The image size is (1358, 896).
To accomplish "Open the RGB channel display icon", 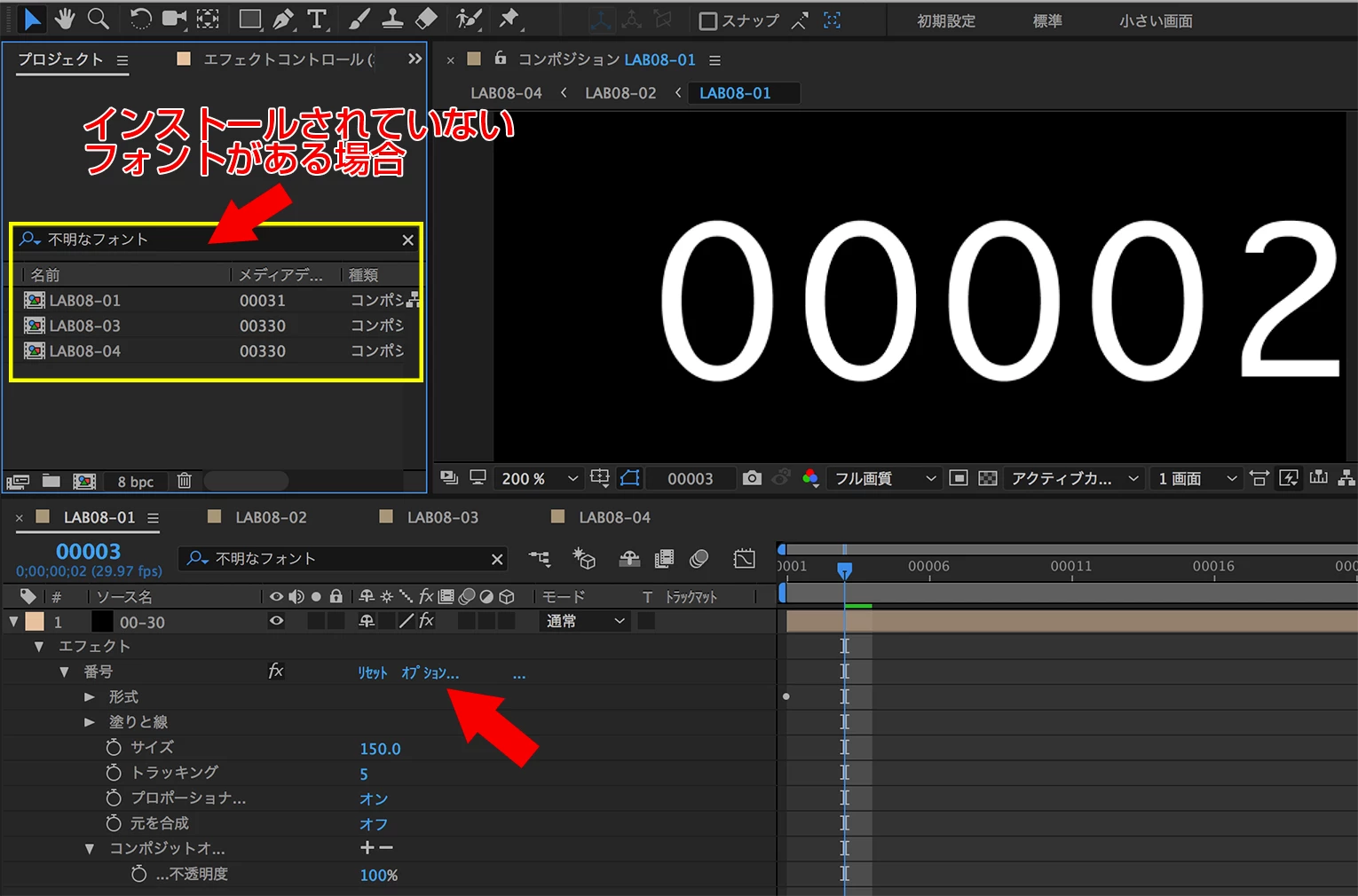I will pyautogui.click(x=809, y=478).
